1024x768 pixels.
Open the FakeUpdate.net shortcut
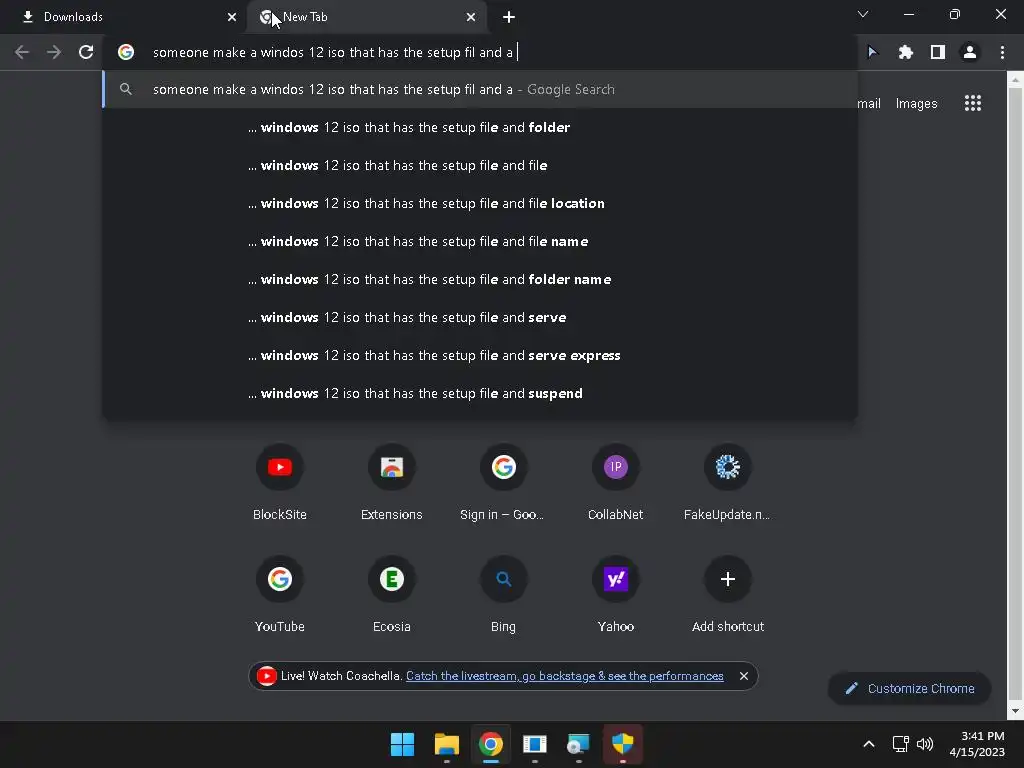pyautogui.click(x=727, y=483)
